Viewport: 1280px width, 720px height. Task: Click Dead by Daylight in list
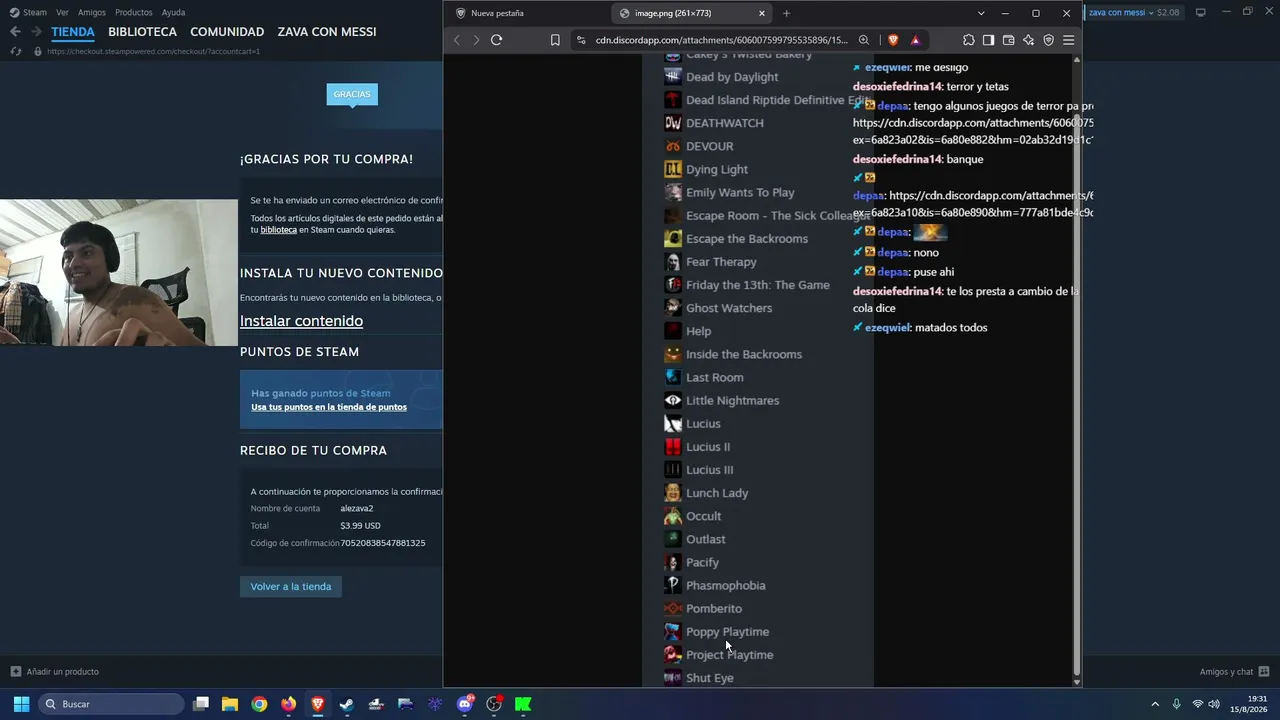coord(732,77)
